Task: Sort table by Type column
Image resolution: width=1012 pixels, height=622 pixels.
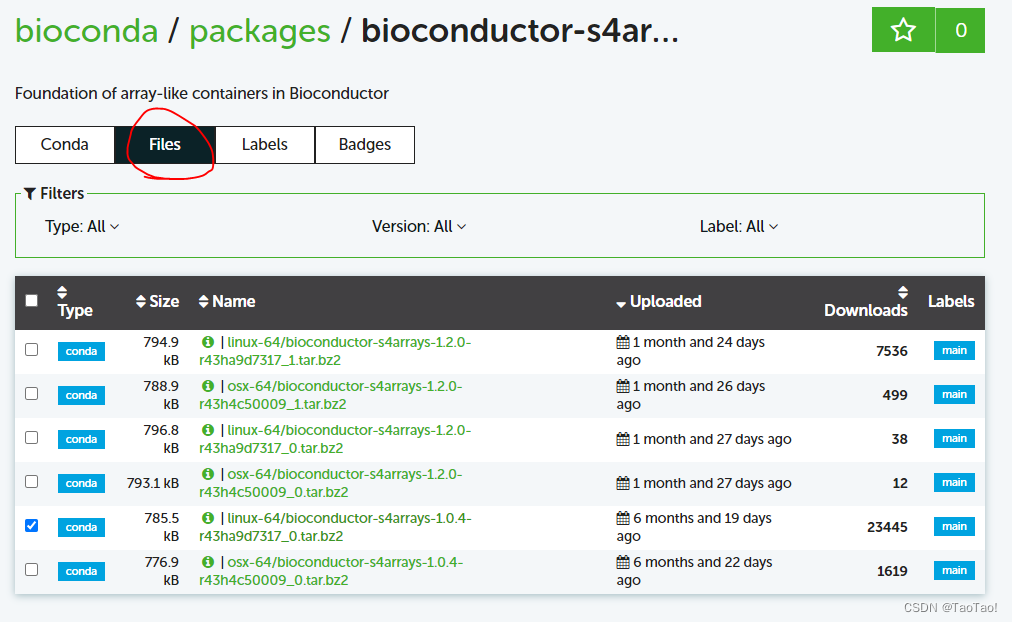Action: click(x=75, y=301)
